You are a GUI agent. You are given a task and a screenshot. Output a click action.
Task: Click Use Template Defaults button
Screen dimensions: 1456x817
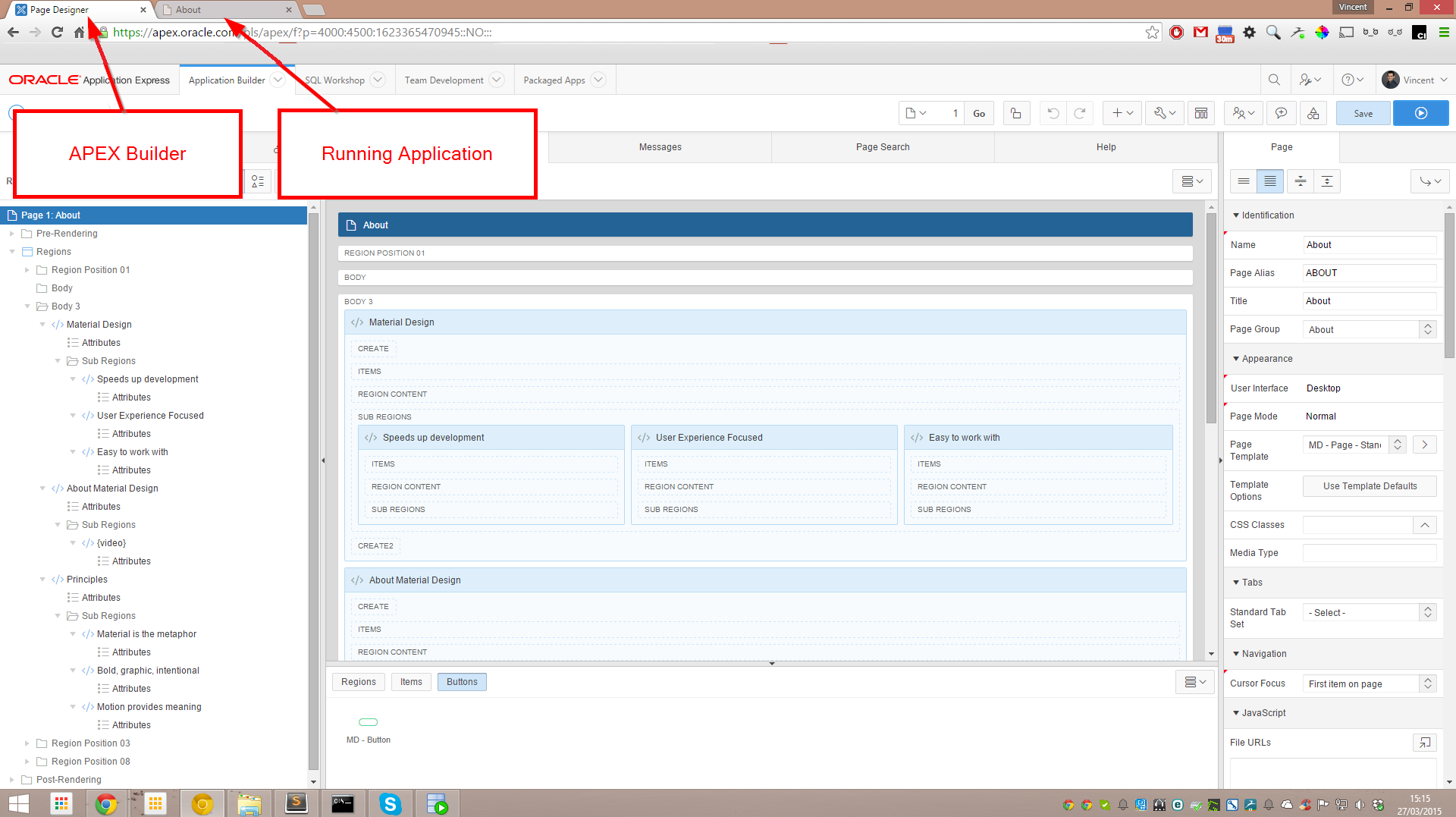coord(1370,486)
